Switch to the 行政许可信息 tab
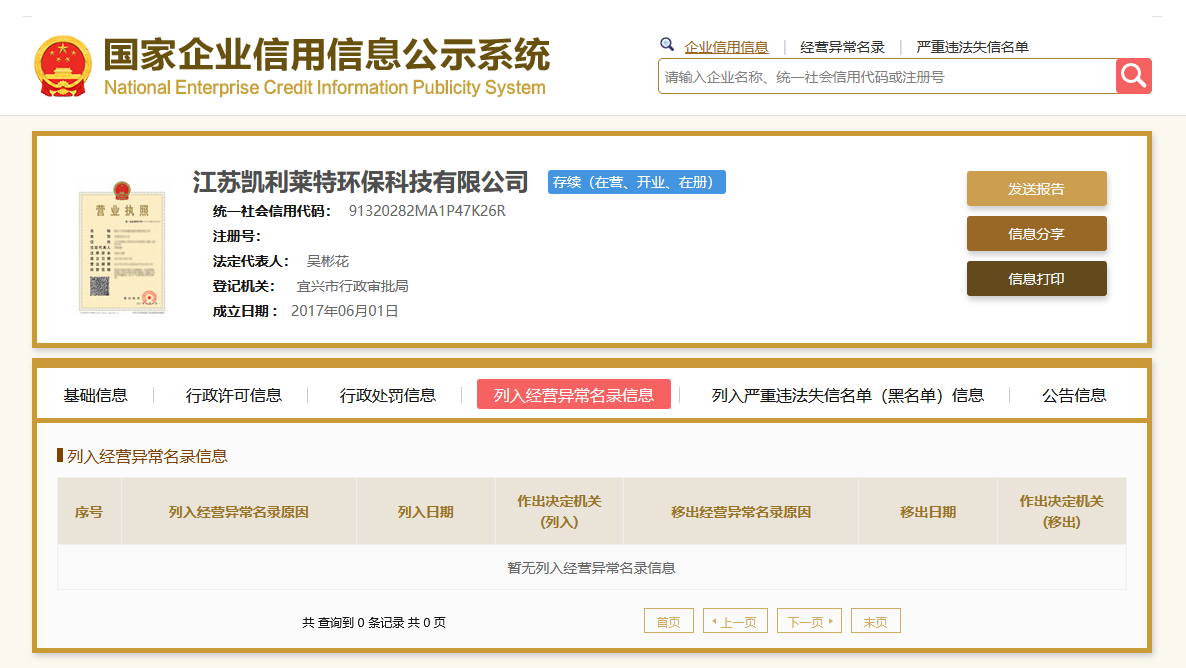 point(234,395)
